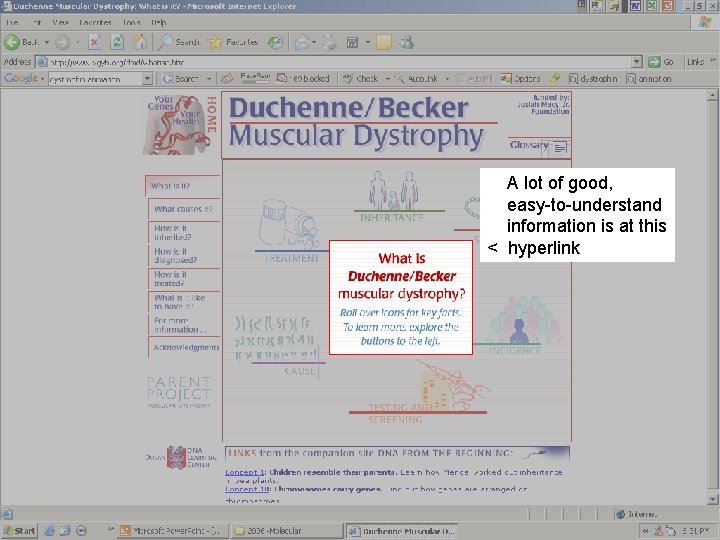The height and width of the screenshot is (540, 720).
Task: Click the PageRank indicator on the Google toolbar
Action: coord(255,78)
